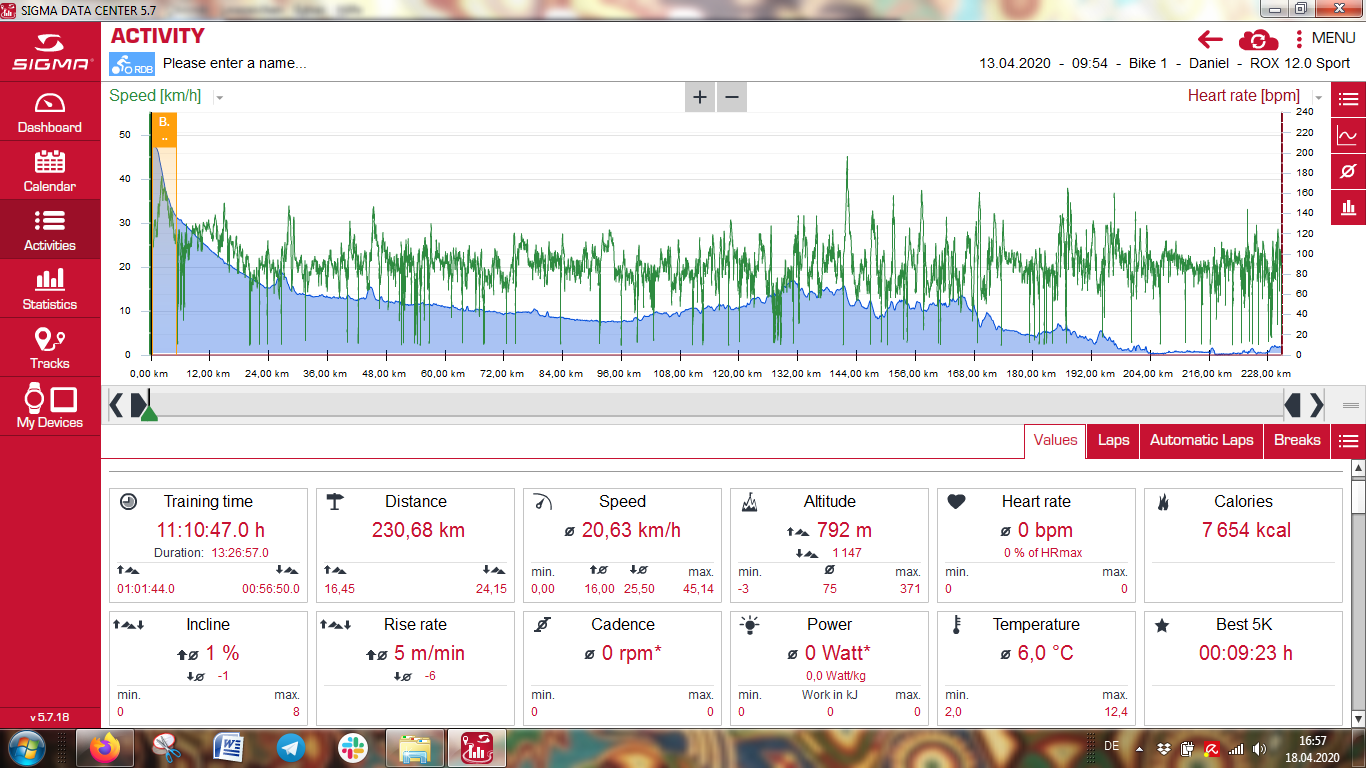1366x768 pixels.
Task: Switch to the Automatic Laps tab
Action: pyautogui.click(x=1201, y=440)
